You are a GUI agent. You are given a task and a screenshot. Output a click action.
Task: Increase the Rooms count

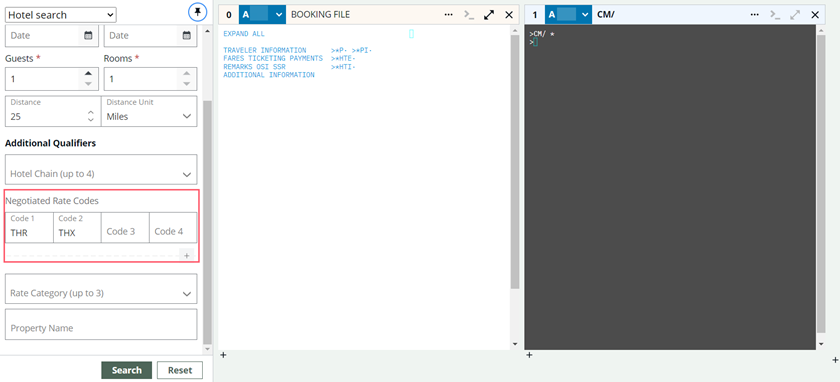[x=186, y=73]
